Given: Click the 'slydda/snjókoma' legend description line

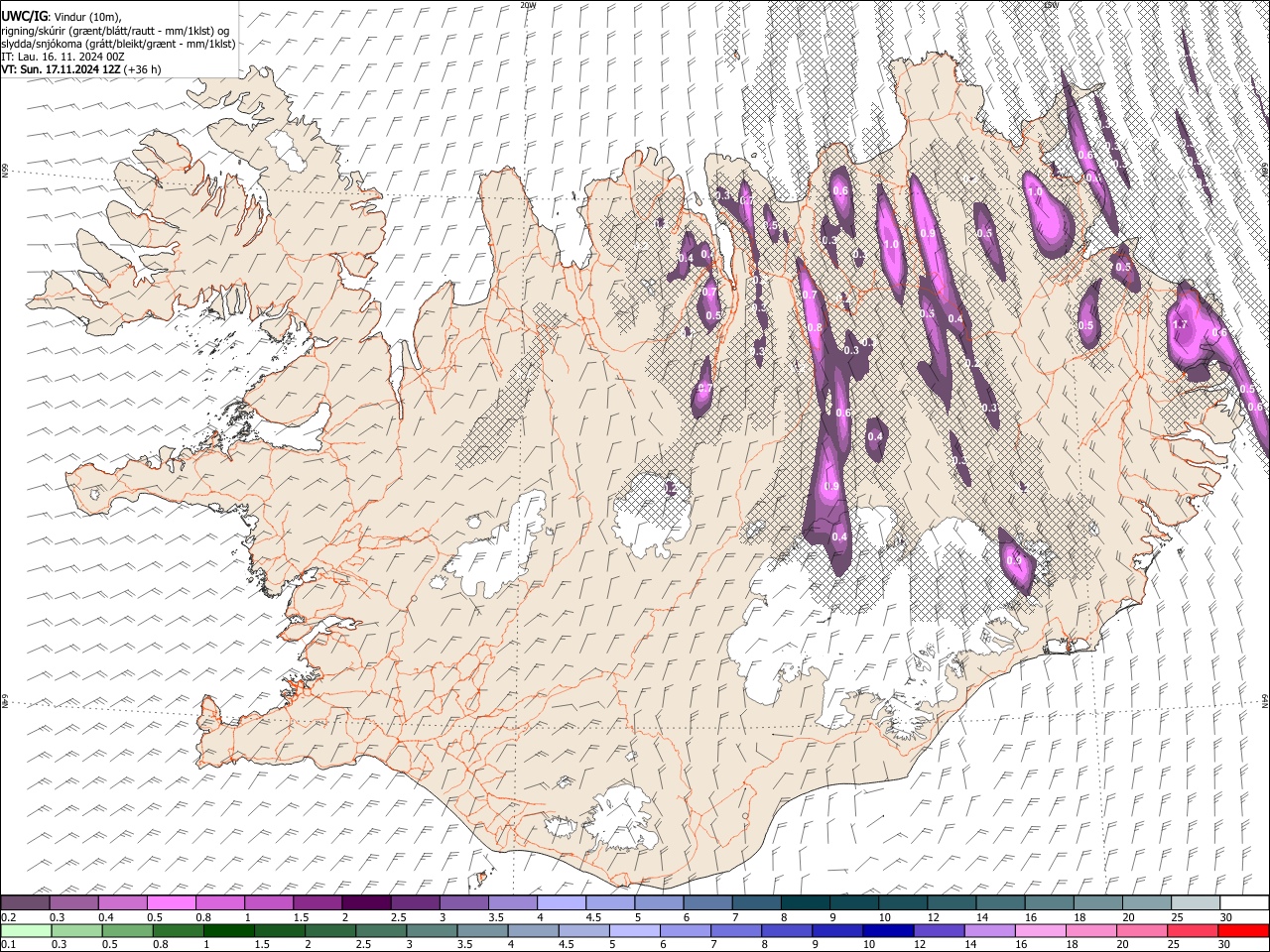Looking at the screenshot, I should click(118, 44).
